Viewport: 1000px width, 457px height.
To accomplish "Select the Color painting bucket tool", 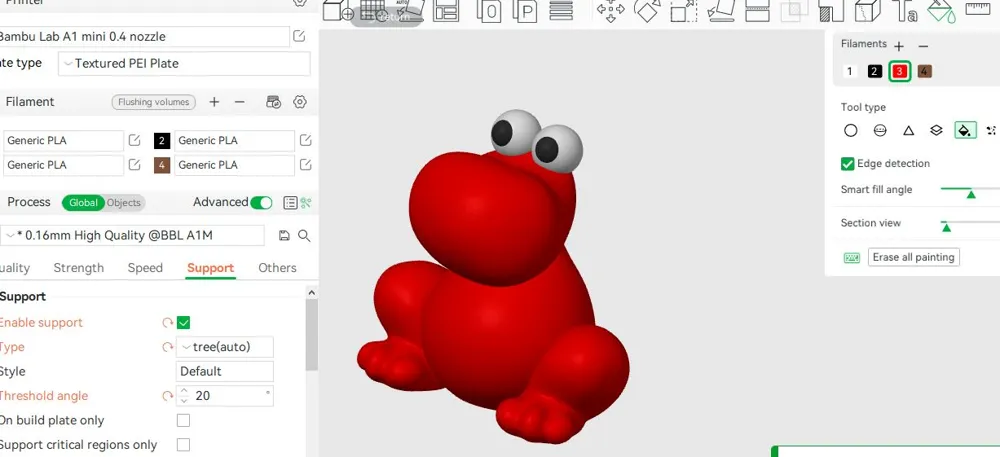I will point(941,11).
